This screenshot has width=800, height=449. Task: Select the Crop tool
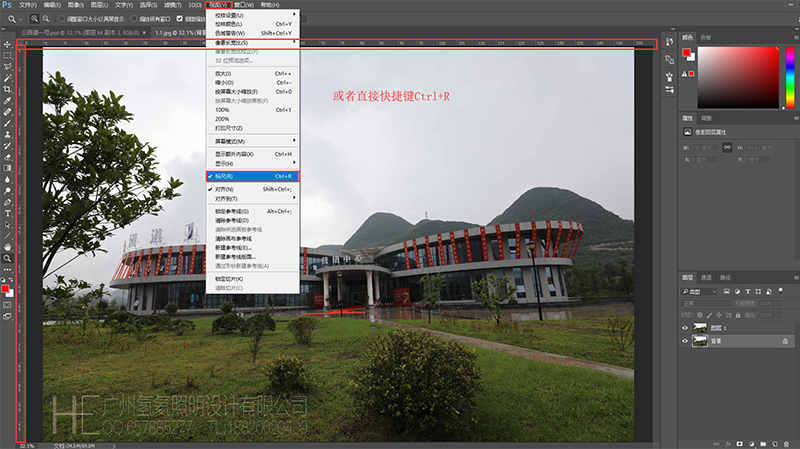[x=7, y=89]
